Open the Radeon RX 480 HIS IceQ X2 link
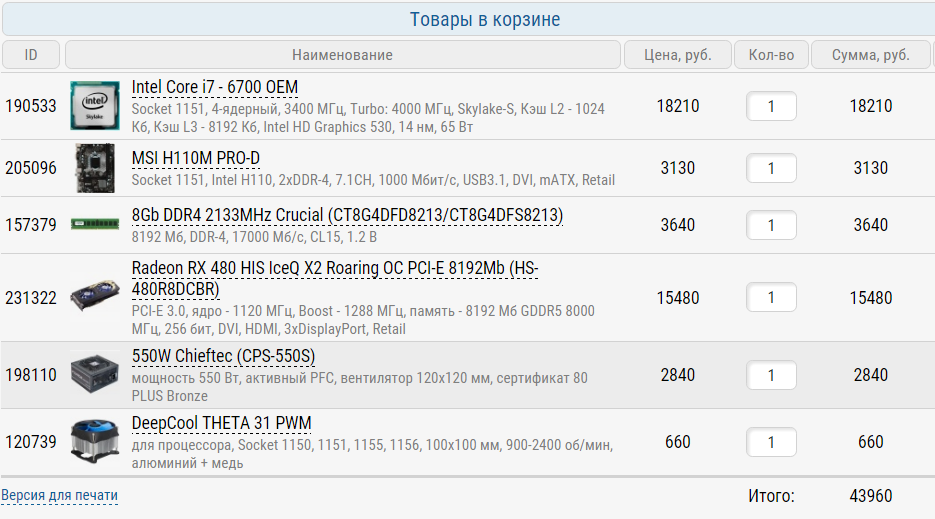 click(x=335, y=279)
